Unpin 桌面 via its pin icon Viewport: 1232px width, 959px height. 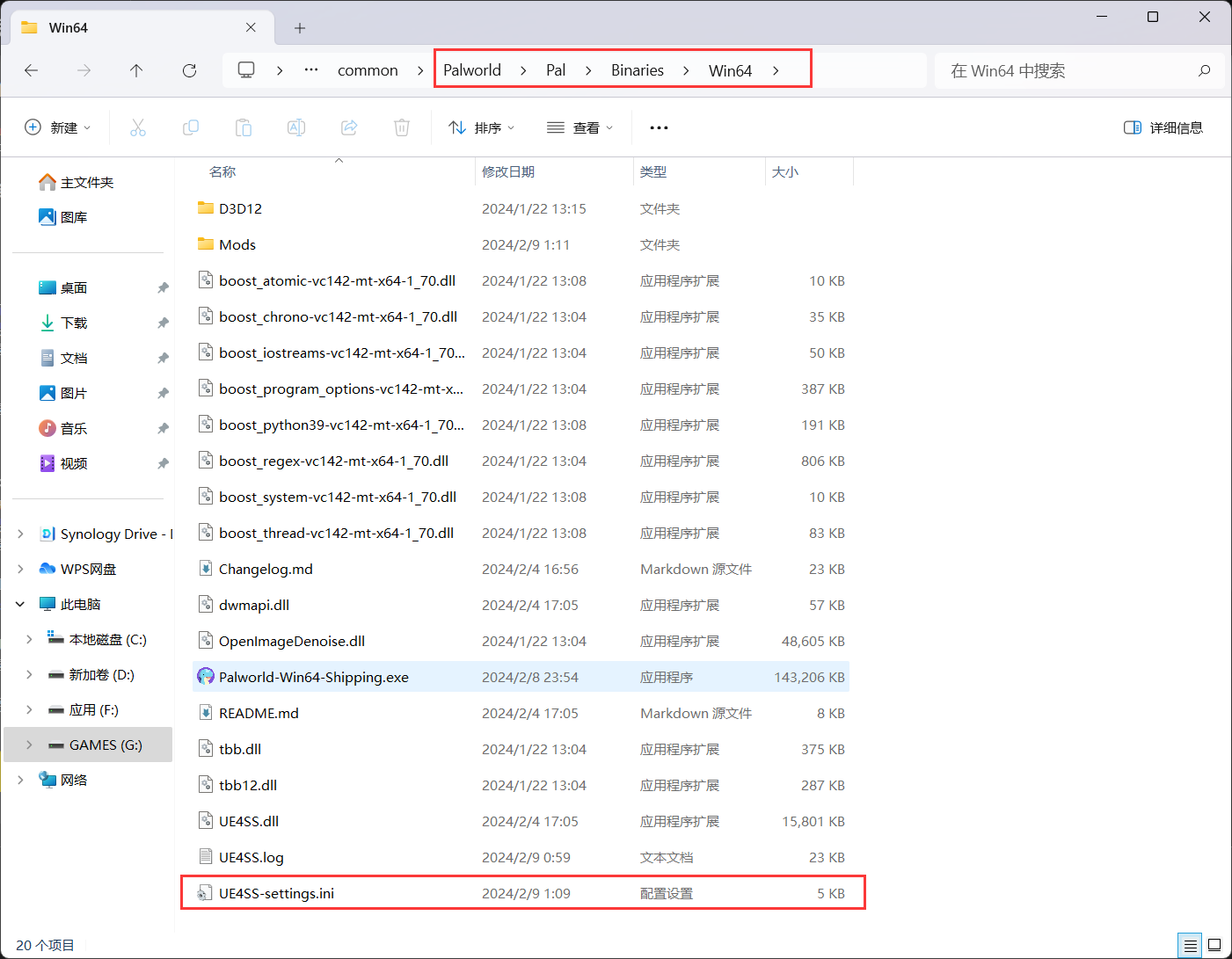pyautogui.click(x=163, y=287)
